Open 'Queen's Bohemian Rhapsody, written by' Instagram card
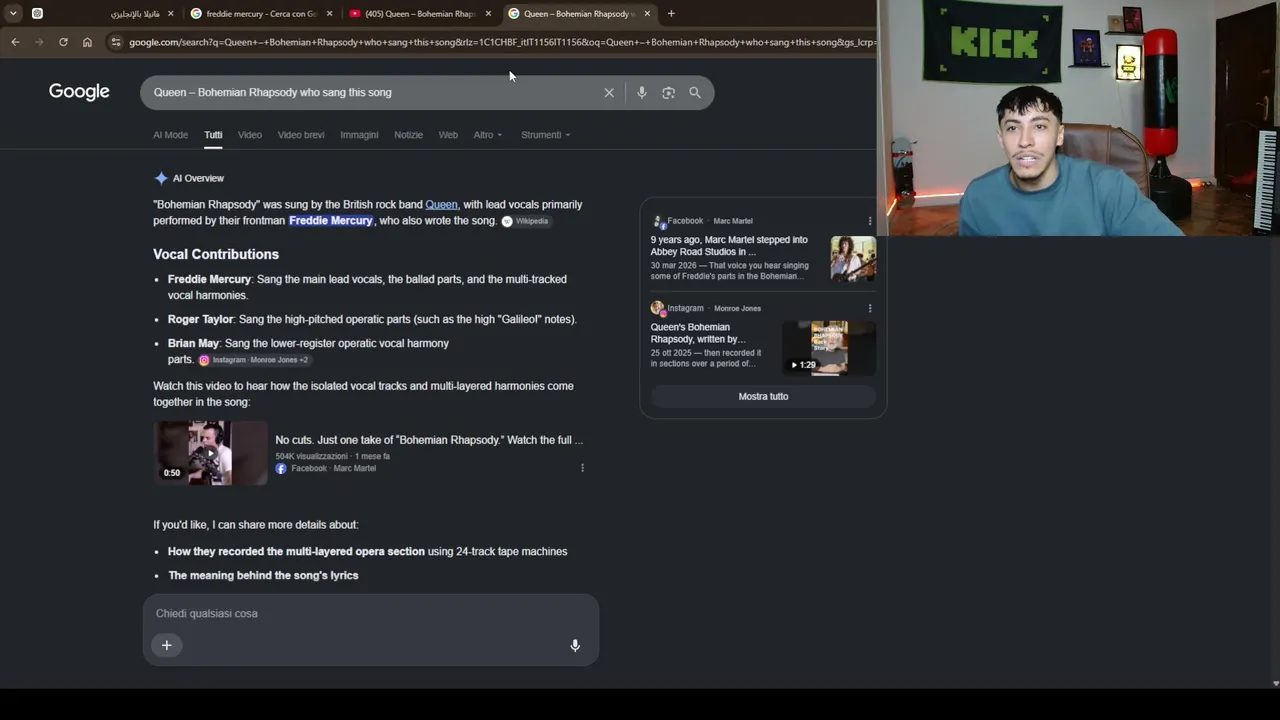 698,333
